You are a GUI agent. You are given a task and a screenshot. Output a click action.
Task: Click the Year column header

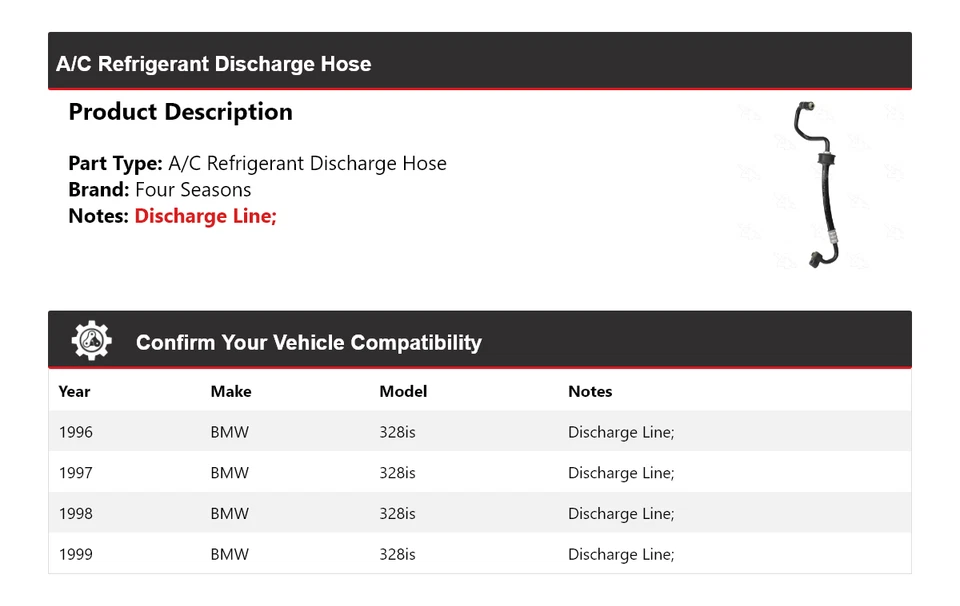[x=74, y=391]
